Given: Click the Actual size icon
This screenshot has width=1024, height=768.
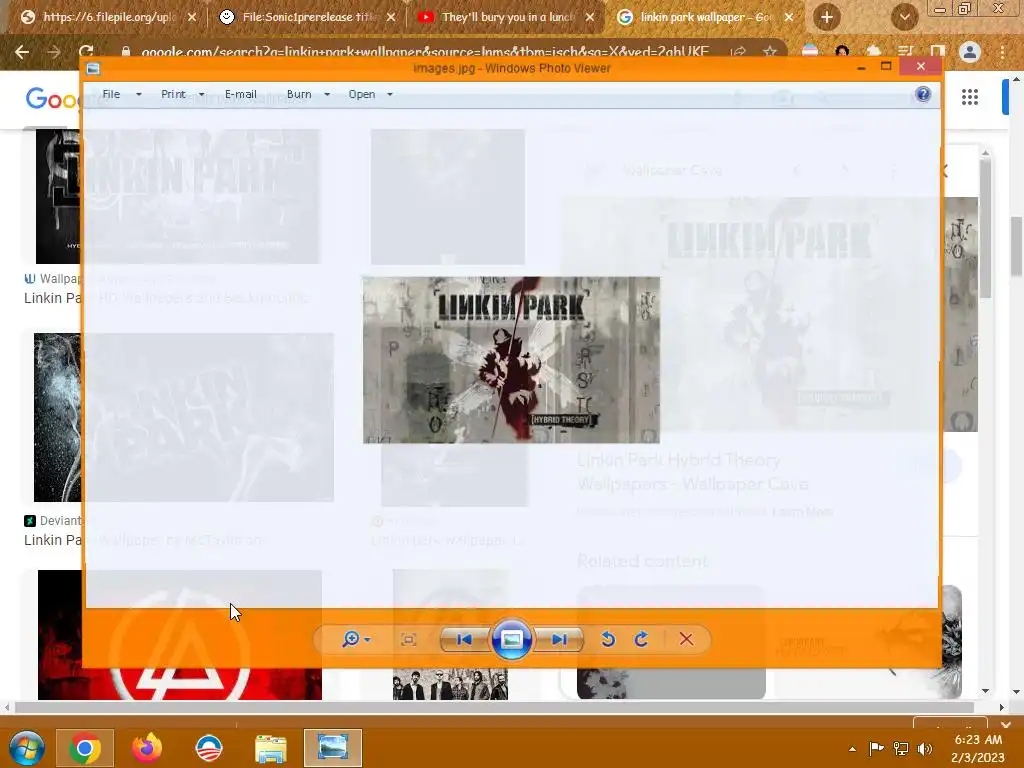Looking at the screenshot, I should 409,639.
